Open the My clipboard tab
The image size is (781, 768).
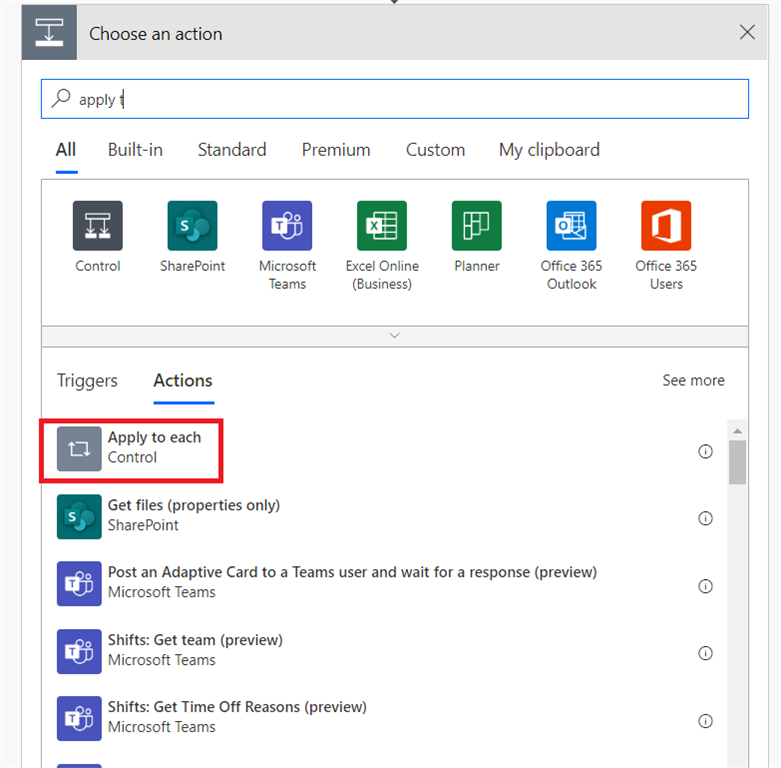click(549, 150)
